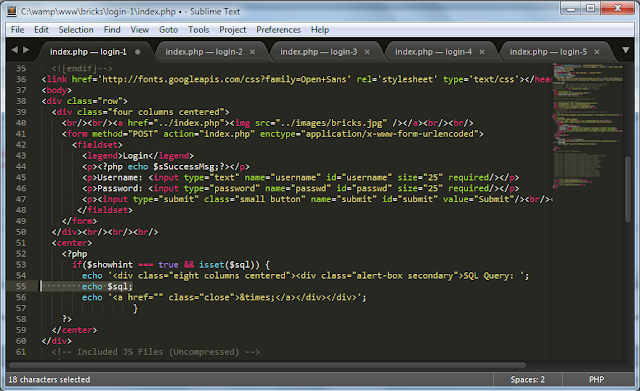Click the <fieldset> tag on line 42

(x=97, y=145)
